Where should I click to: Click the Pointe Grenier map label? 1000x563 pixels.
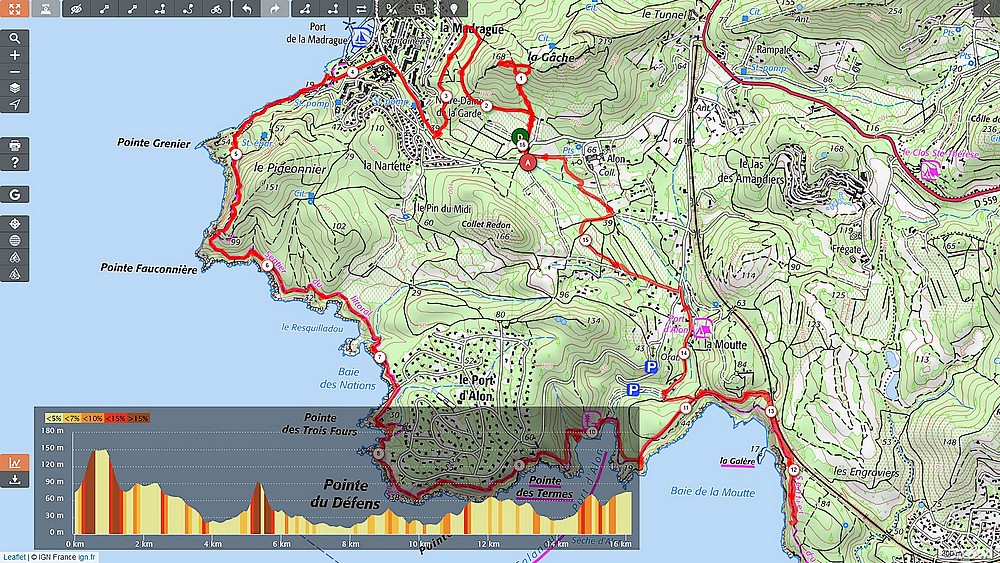tap(154, 143)
